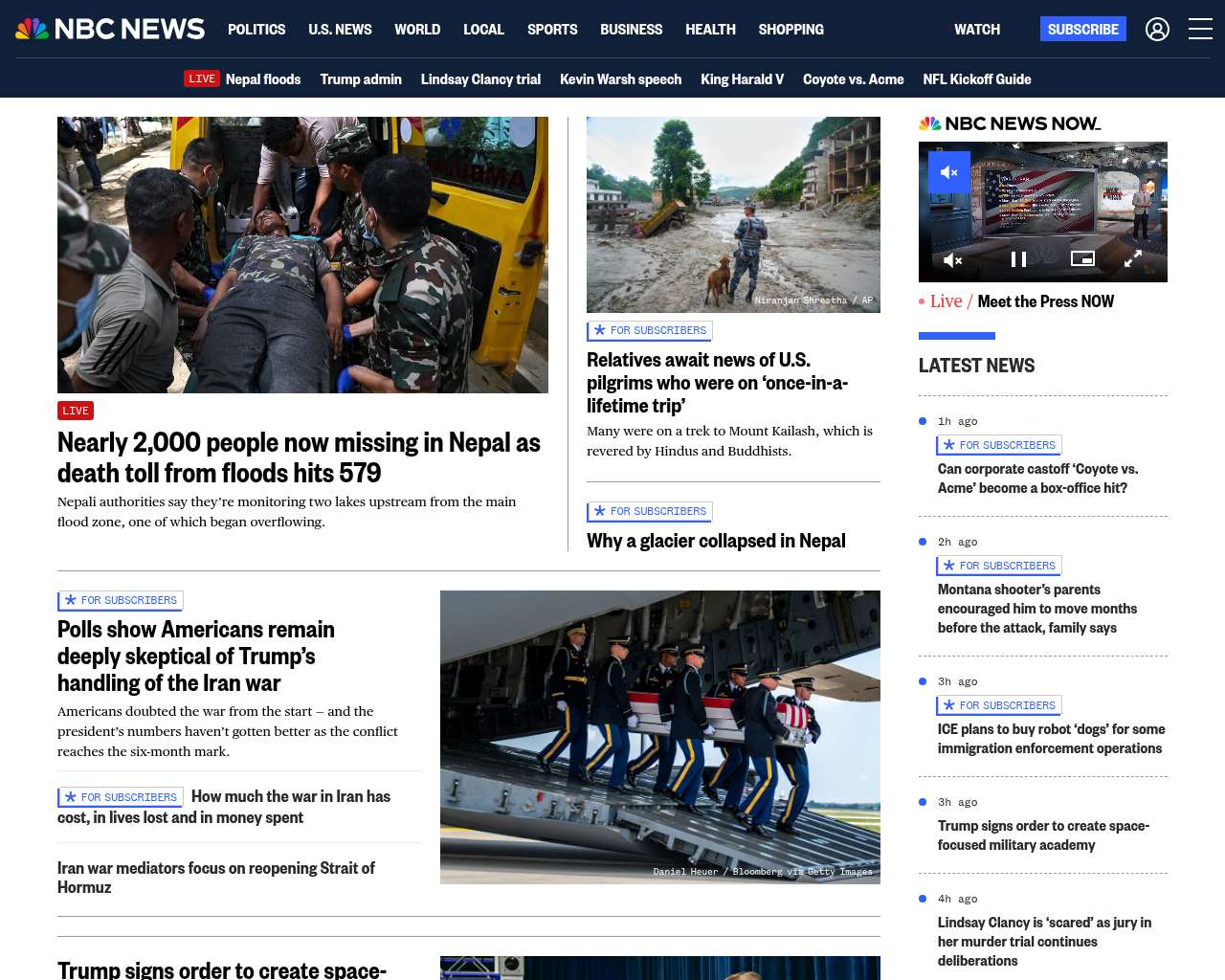This screenshot has width=1225, height=980.
Task: Click the For Subscribers badge above the pilgrims headline
Action: click(x=650, y=330)
